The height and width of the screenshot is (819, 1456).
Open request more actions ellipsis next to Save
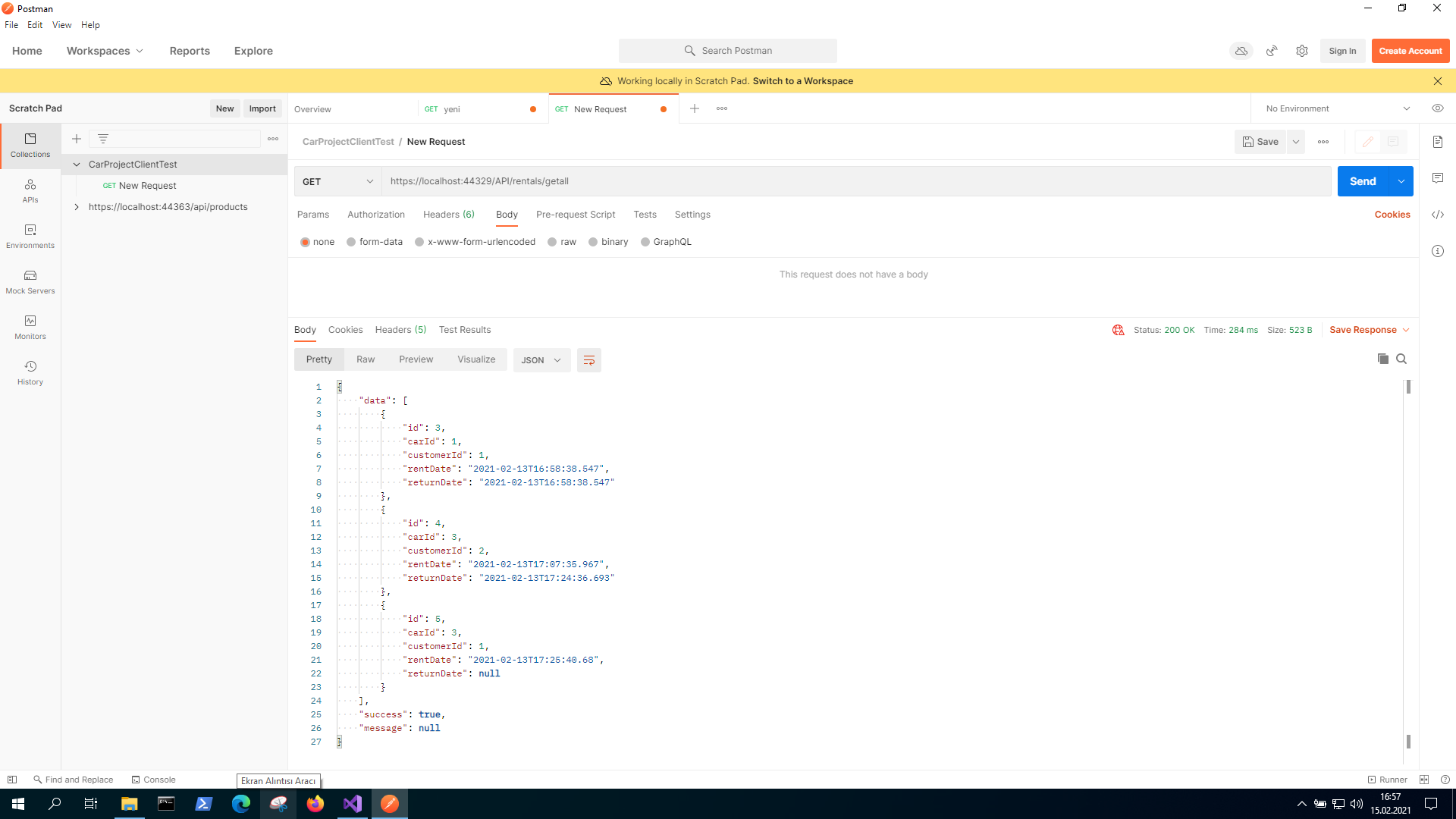point(1323,142)
